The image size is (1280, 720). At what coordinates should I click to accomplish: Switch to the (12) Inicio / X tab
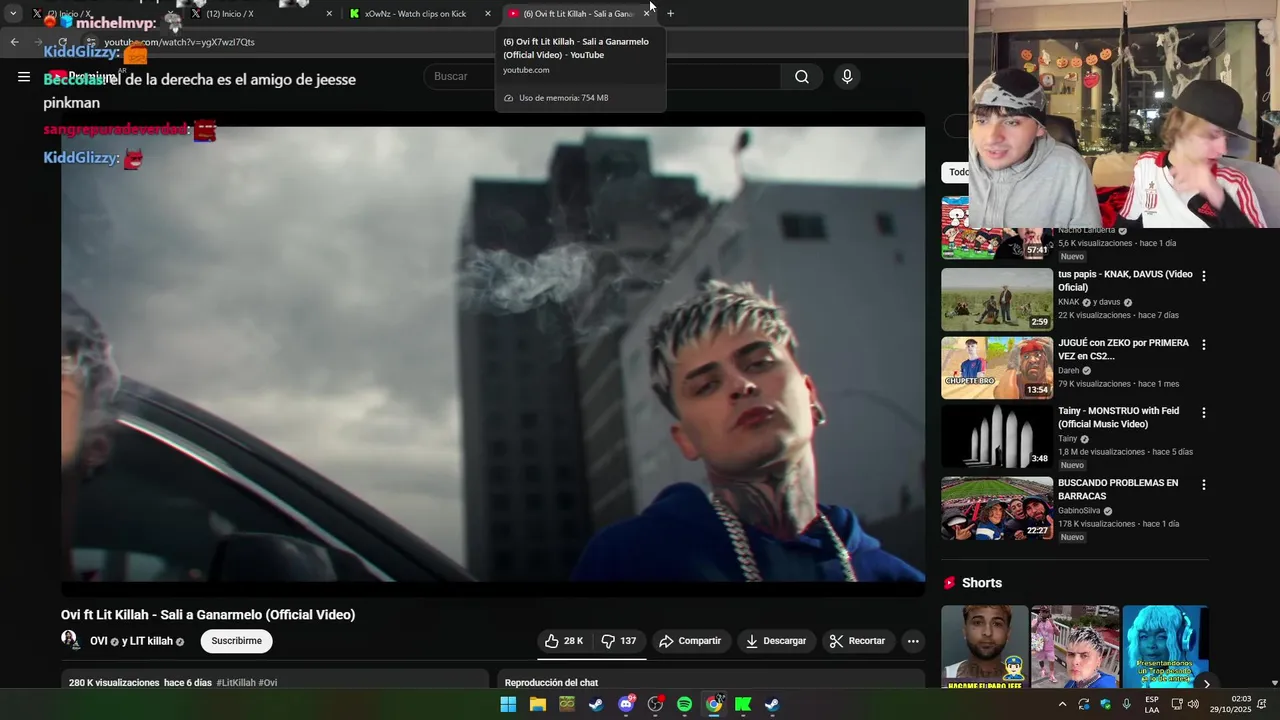coord(260,13)
